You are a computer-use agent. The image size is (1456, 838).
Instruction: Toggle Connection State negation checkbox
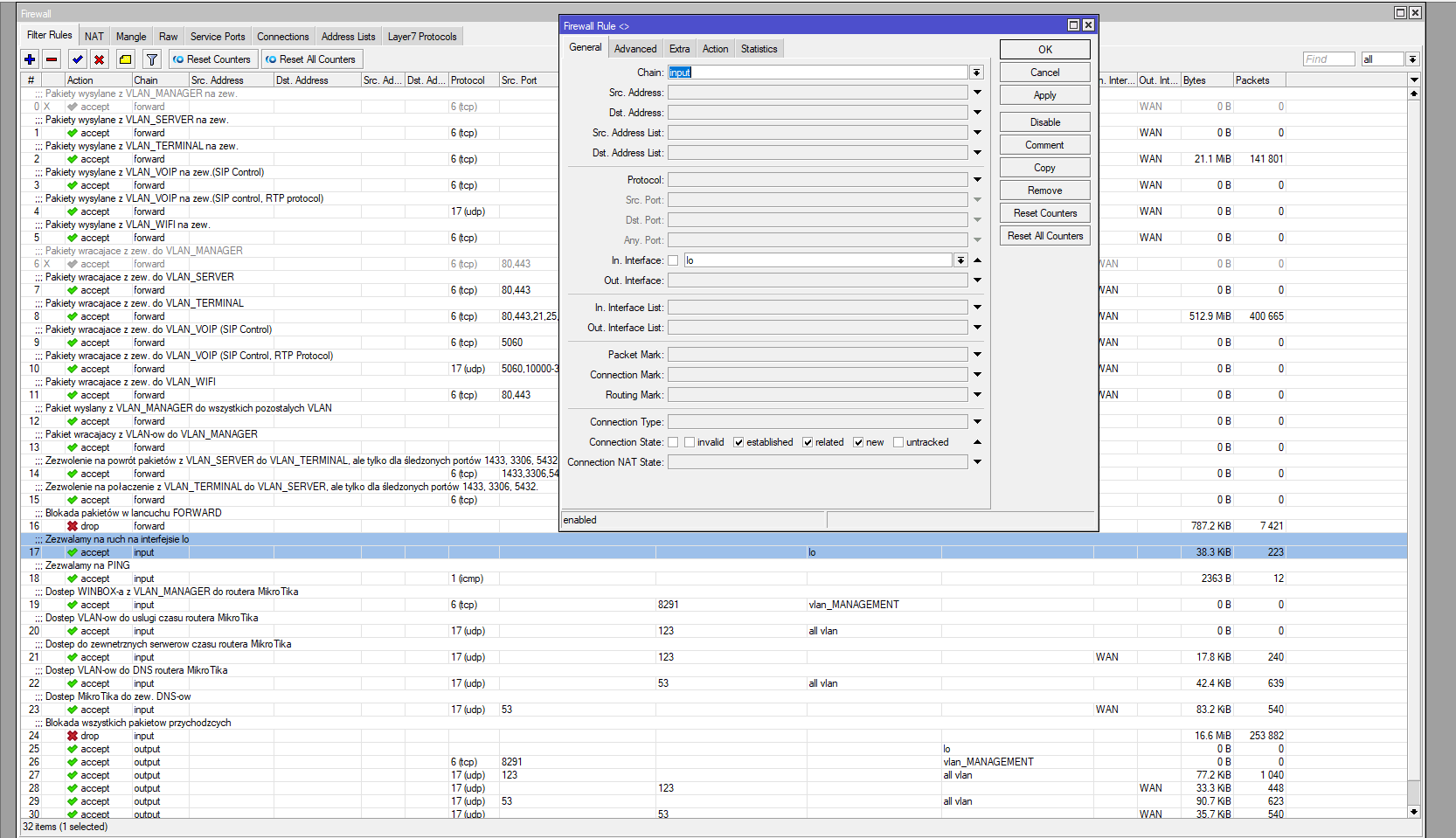[x=673, y=442]
